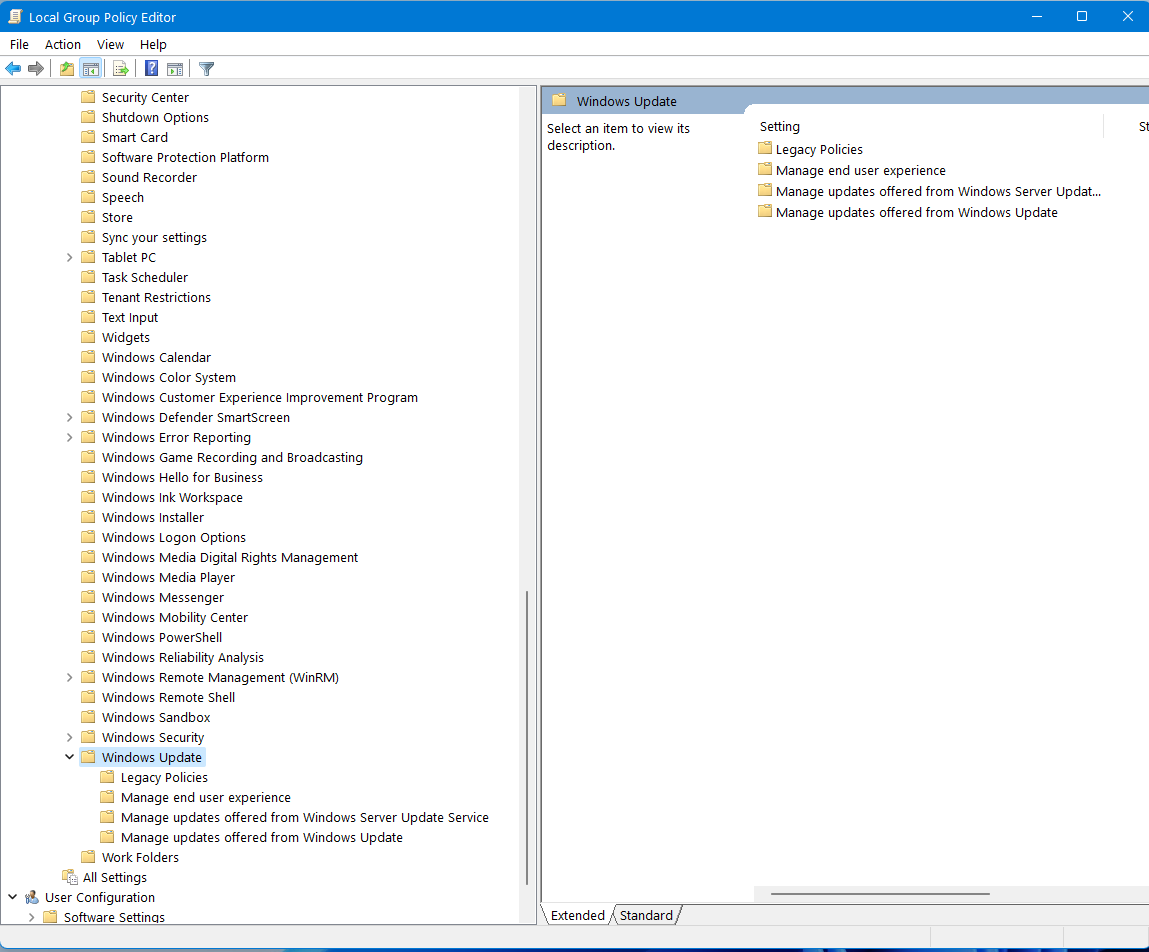Expand the Tablet PC tree node
This screenshot has height=952, width=1149.
click(x=69, y=257)
